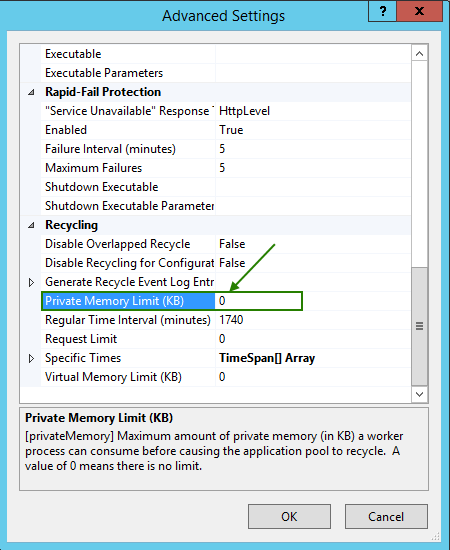Click the scroll up arrow

419,54
